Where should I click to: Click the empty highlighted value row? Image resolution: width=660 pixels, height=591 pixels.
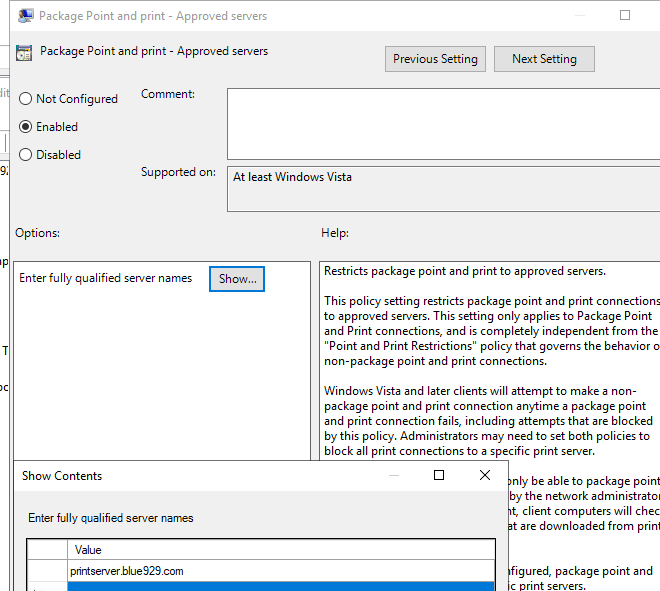pos(280,586)
